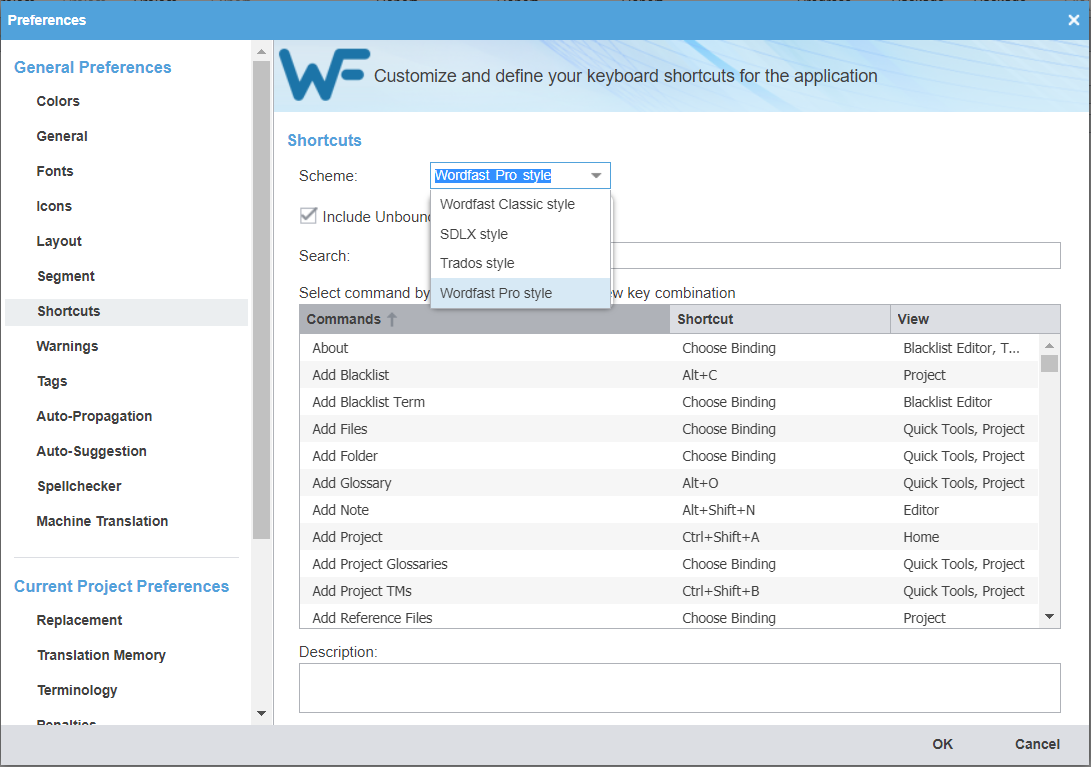The height and width of the screenshot is (767, 1091).
Task: Select the Add Project command
Action: (669, 537)
